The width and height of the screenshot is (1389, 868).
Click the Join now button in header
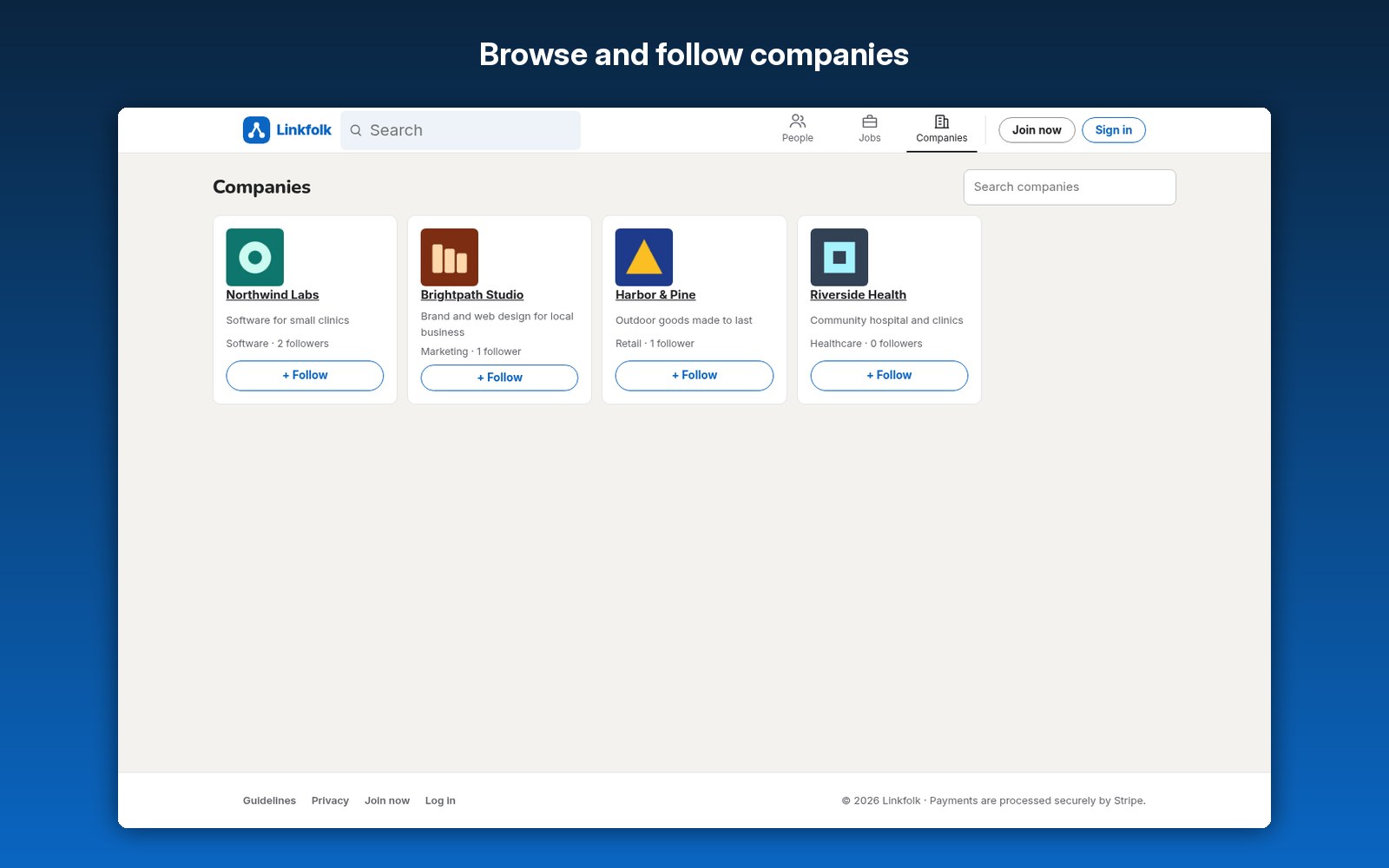coord(1037,130)
